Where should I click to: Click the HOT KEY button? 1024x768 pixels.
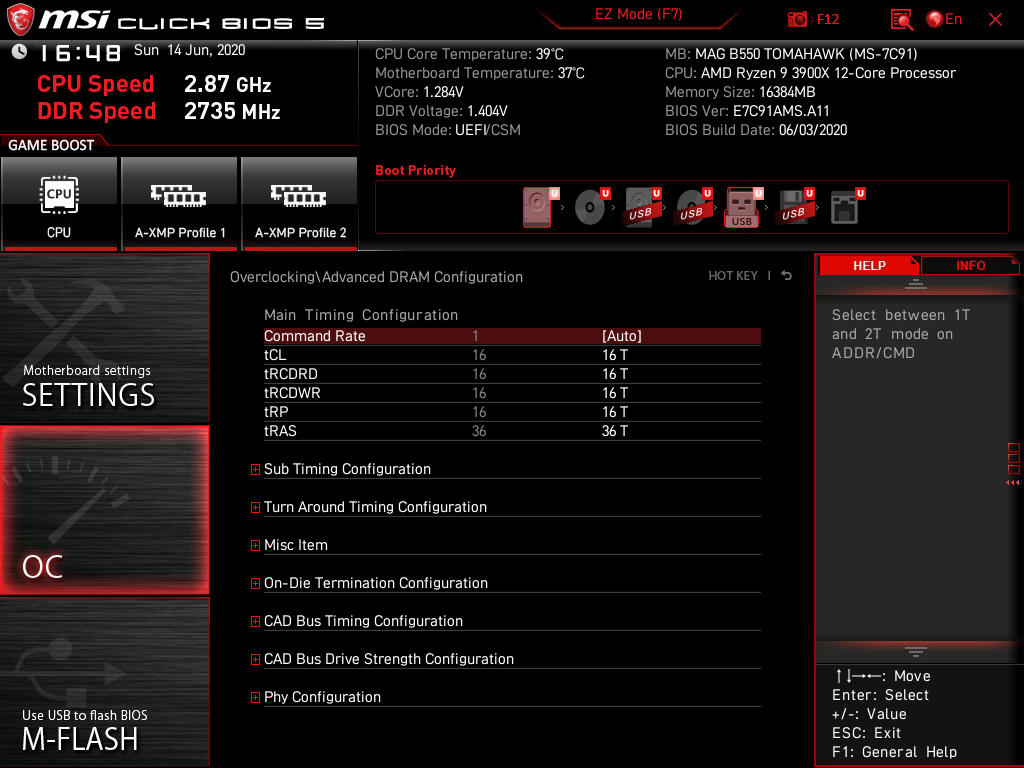pyautogui.click(x=733, y=276)
